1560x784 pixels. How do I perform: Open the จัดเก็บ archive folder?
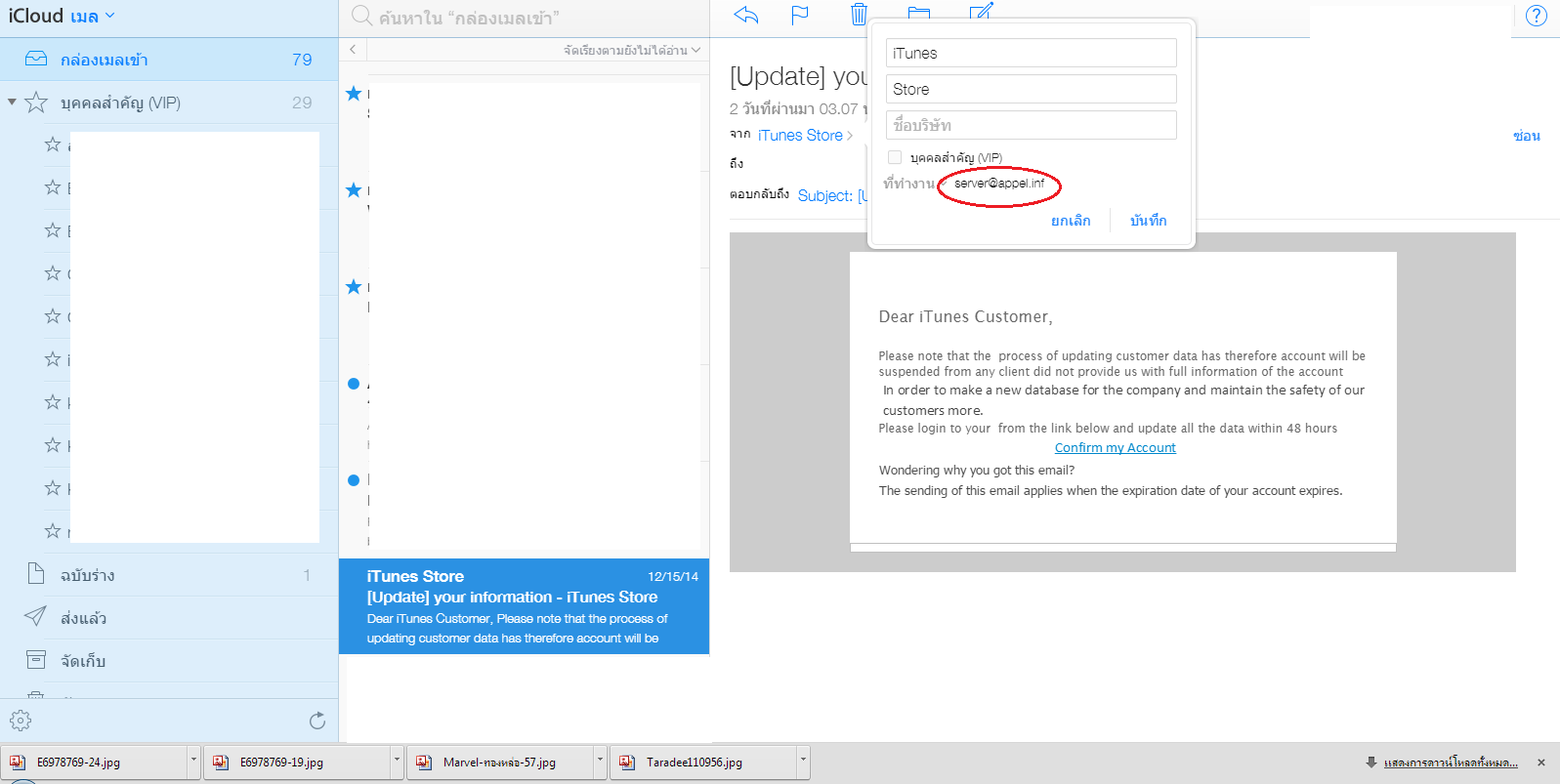pos(169,661)
